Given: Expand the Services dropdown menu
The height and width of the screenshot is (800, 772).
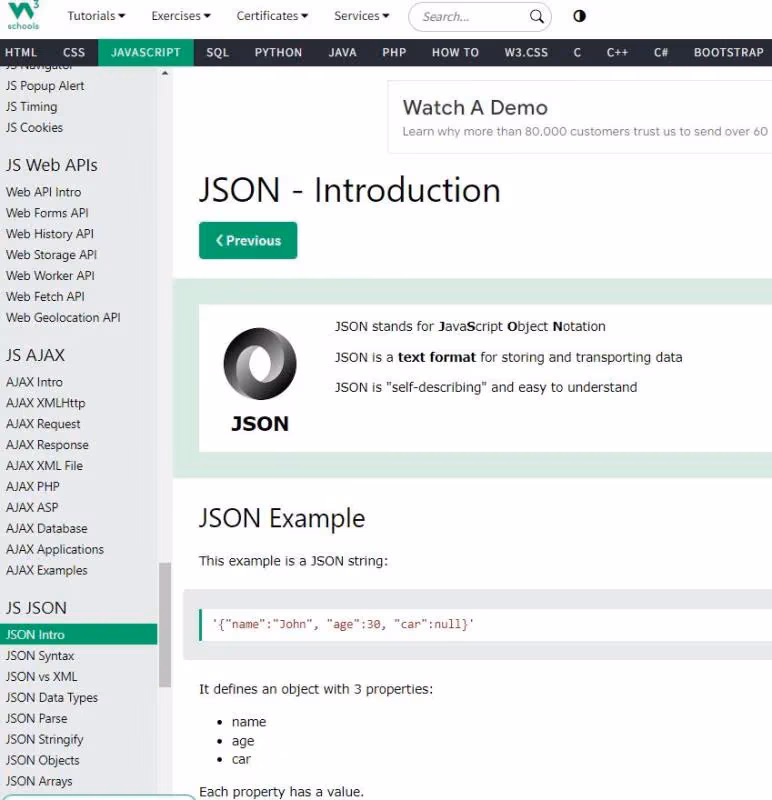Looking at the screenshot, I should [x=361, y=16].
